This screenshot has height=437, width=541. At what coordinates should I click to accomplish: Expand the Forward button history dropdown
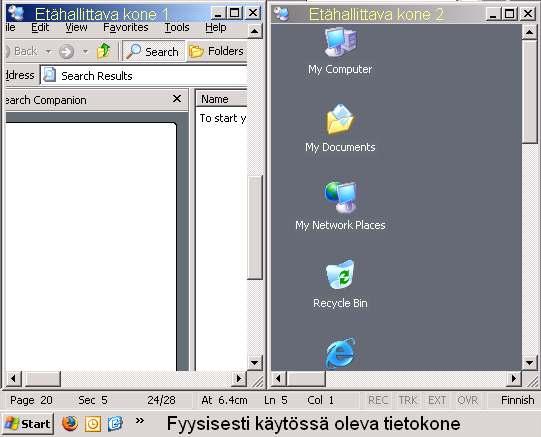[x=85, y=52]
